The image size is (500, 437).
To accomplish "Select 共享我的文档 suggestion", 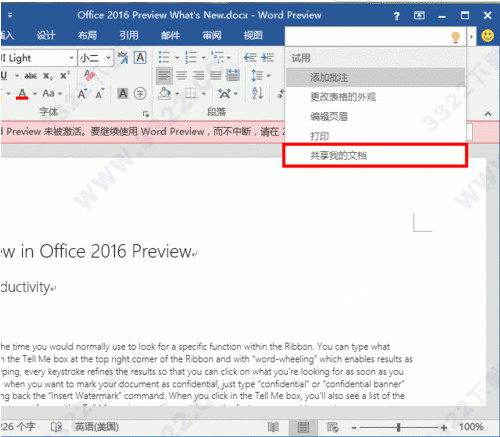I will [375, 155].
